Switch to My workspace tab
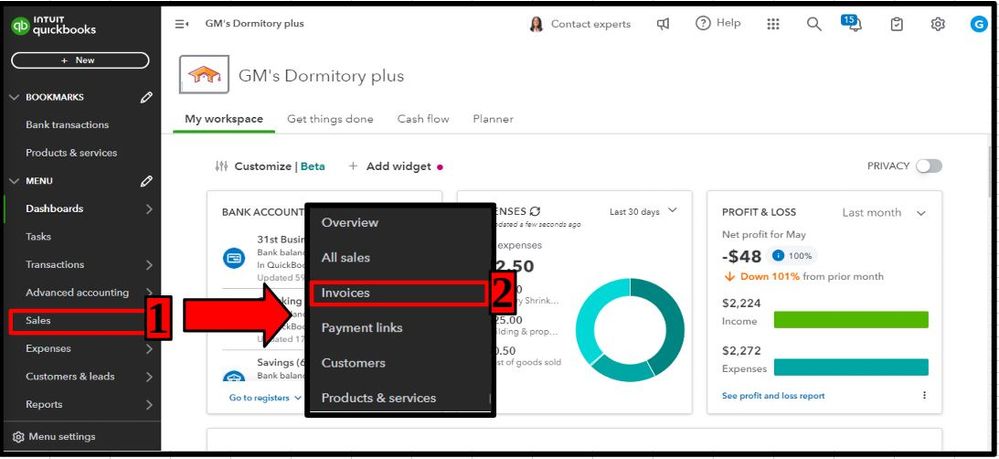The image size is (999, 459). click(224, 119)
